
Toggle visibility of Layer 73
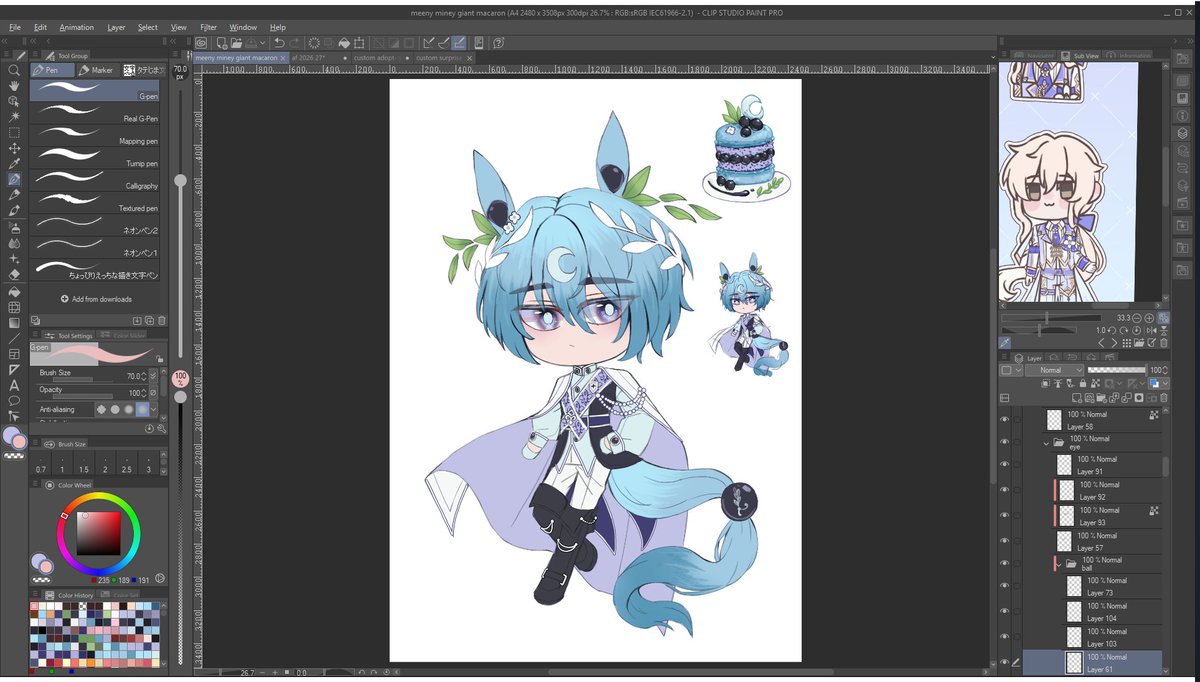(x=1005, y=586)
